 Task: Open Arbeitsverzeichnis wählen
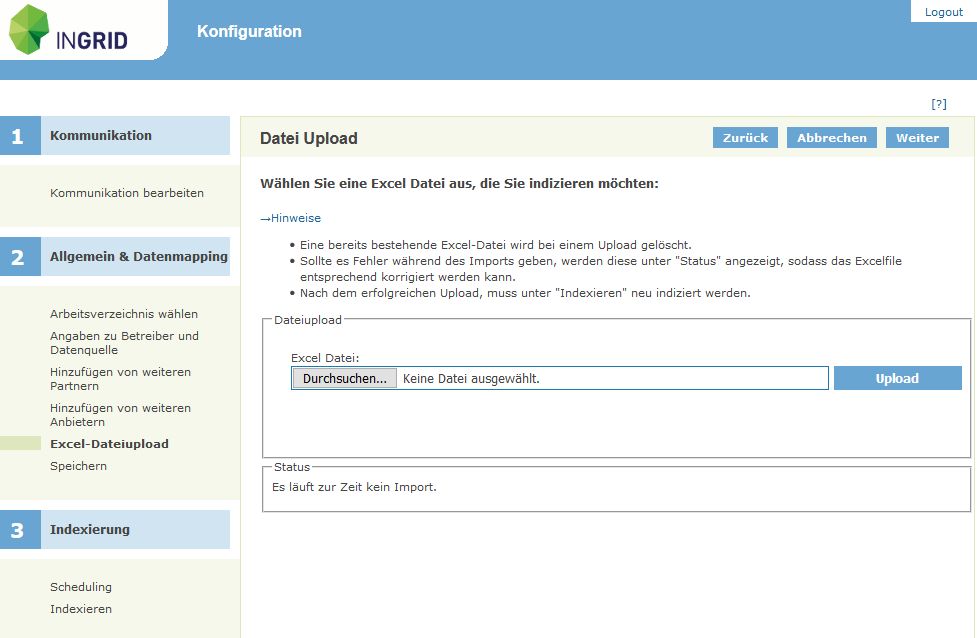124,314
